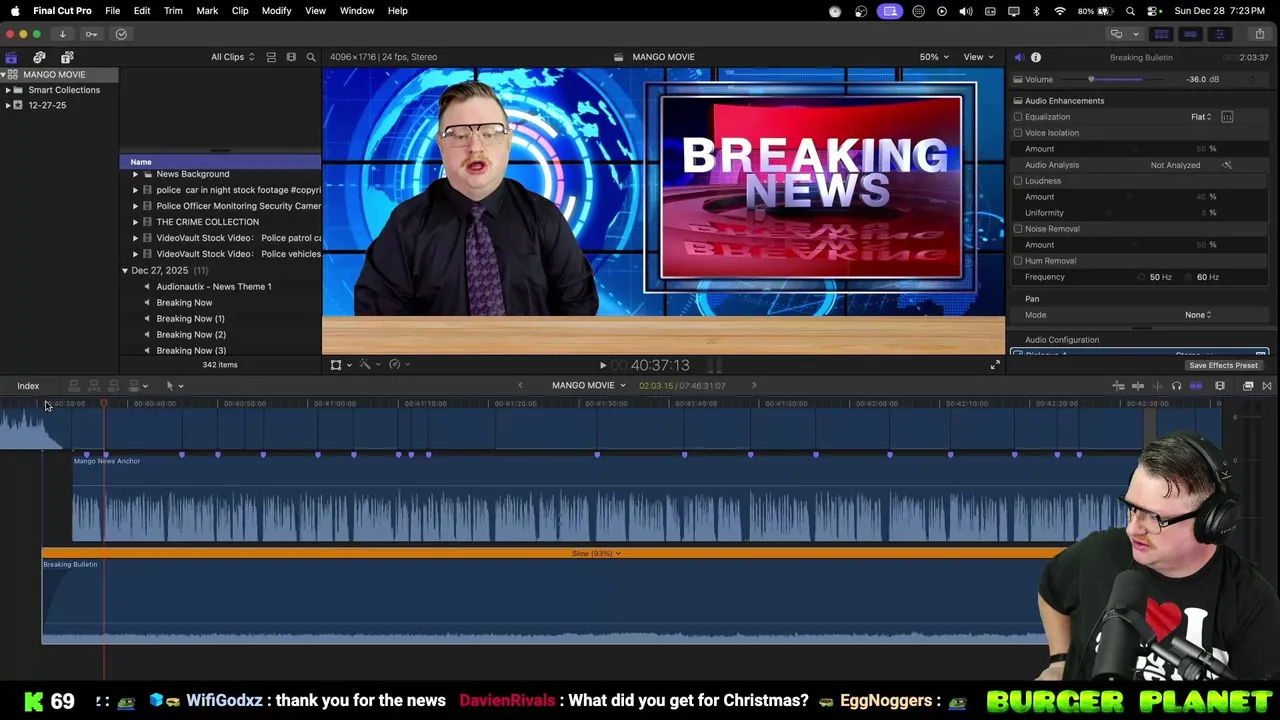This screenshot has width=1280, height=720.
Task: Toggle audio skimming in timeline
Action: [x=1158, y=386]
